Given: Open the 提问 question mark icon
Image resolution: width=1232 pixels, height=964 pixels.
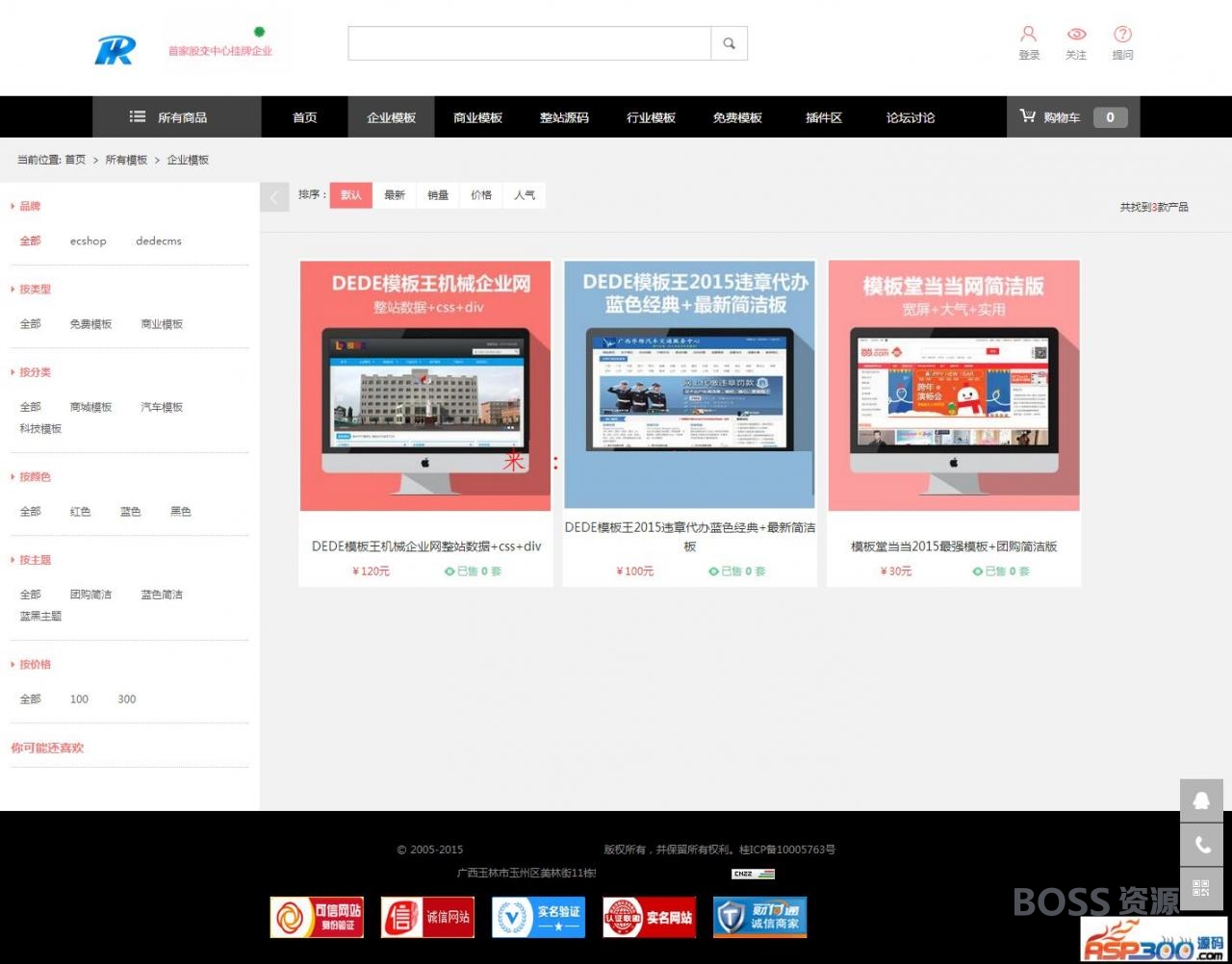Looking at the screenshot, I should click(x=1122, y=34).
